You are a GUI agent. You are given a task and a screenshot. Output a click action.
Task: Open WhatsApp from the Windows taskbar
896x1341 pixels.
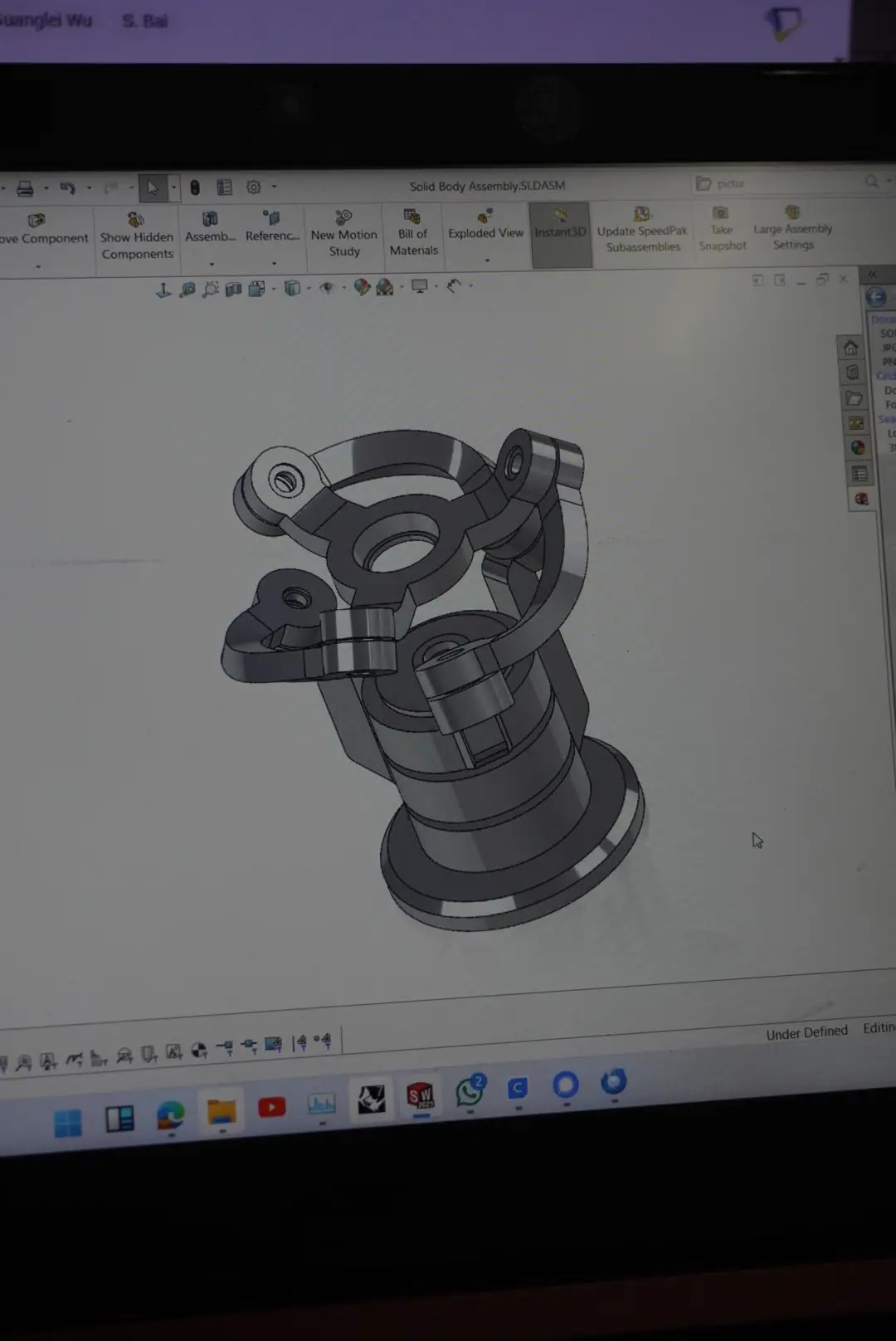click(x=470, y=1091)
